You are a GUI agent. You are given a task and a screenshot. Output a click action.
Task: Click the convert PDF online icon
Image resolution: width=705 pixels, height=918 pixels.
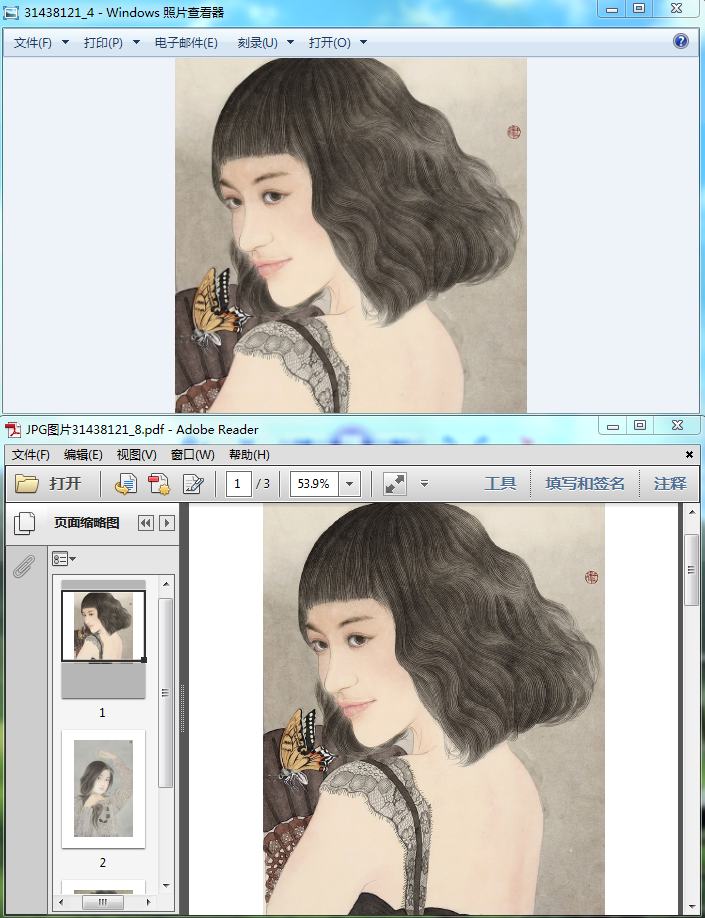[x=125, y=484]
